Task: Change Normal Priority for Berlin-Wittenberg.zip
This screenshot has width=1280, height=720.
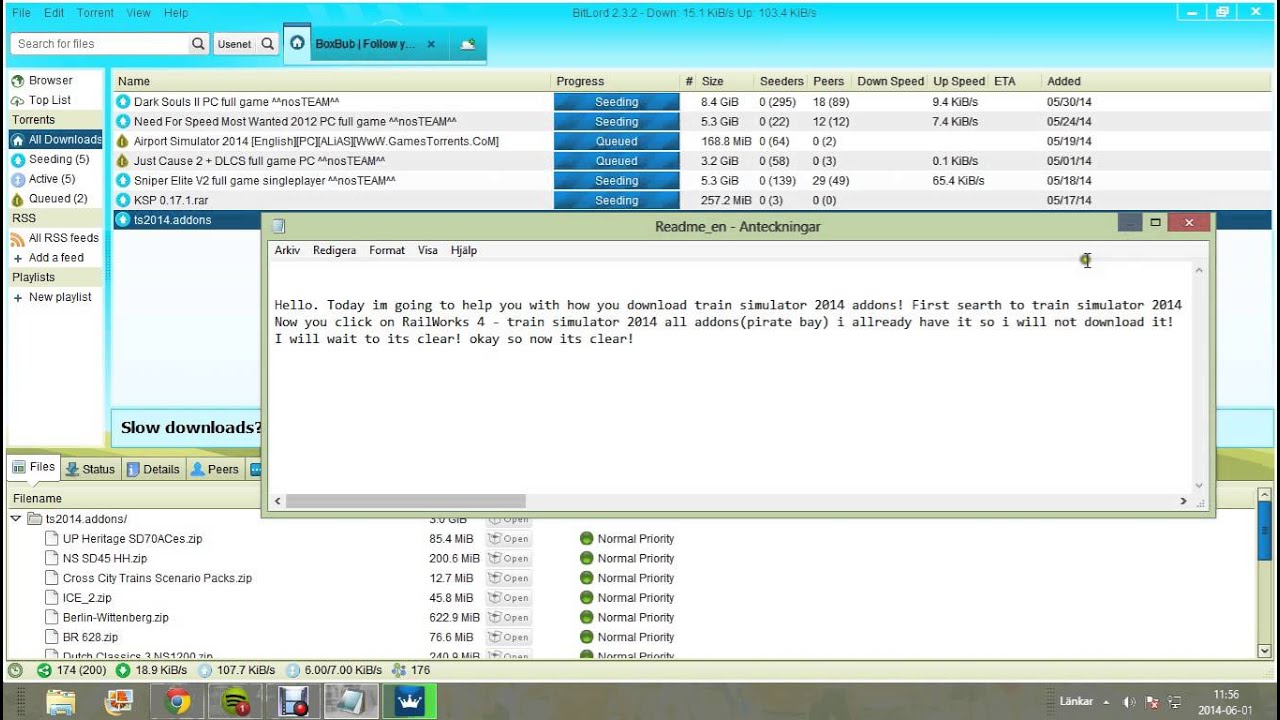Action: (627, 617)
